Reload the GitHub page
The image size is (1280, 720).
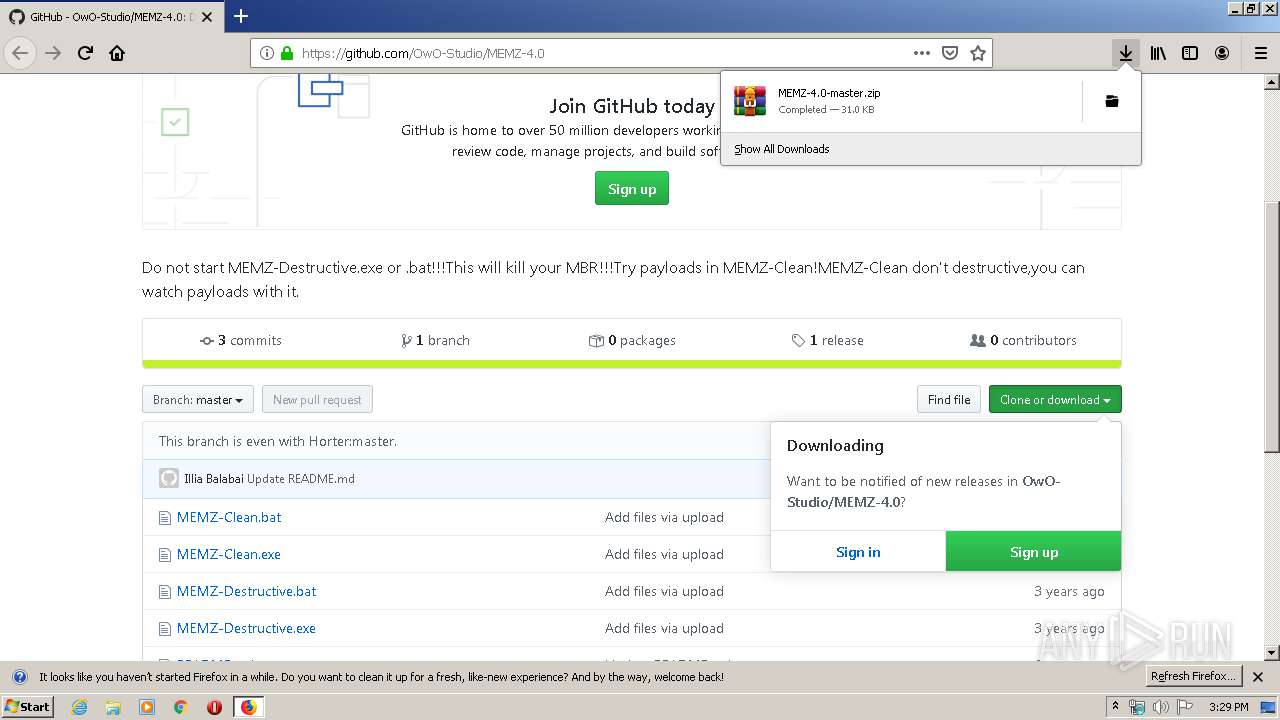[x=85, y=53]
